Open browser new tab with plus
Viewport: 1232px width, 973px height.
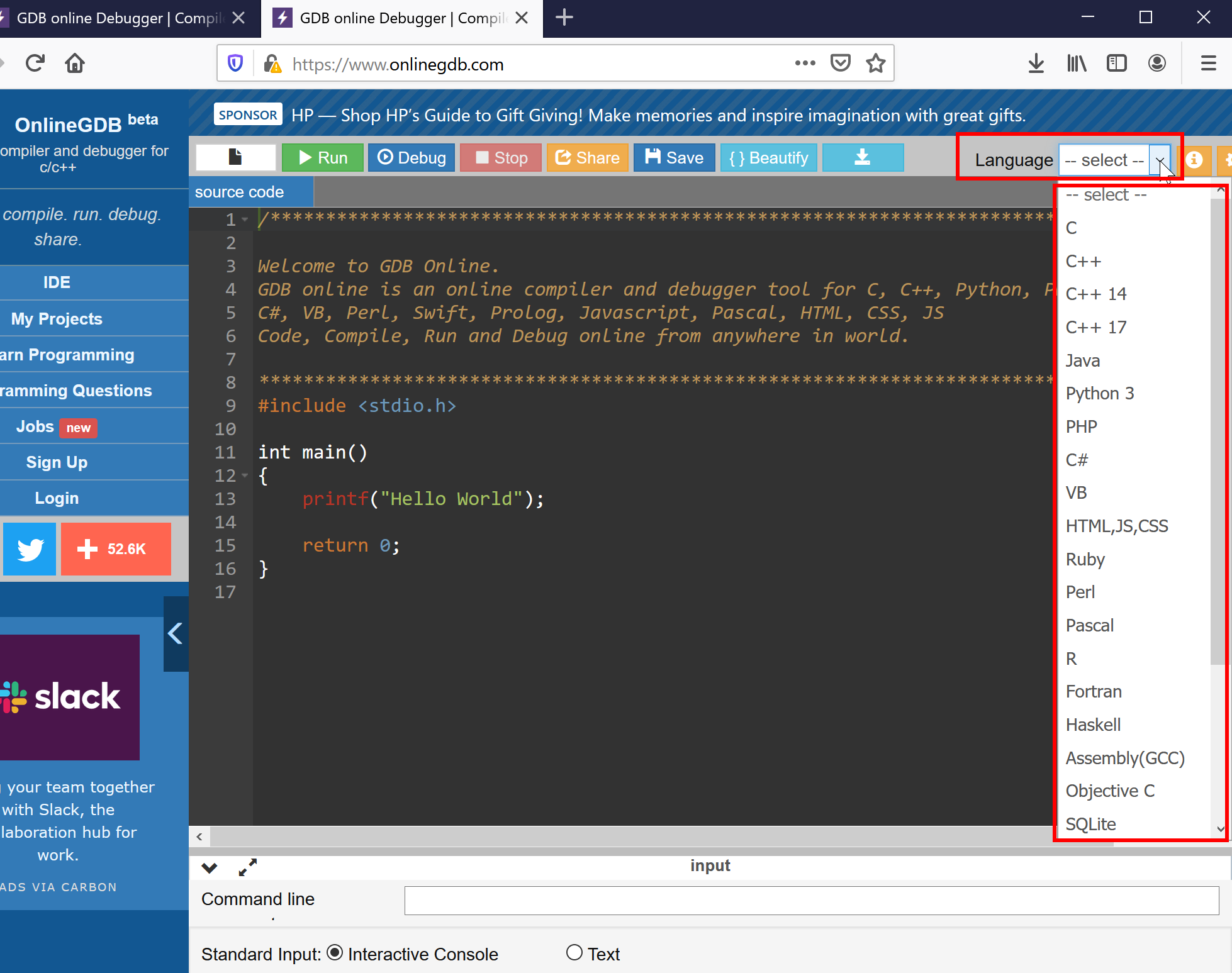564,18
